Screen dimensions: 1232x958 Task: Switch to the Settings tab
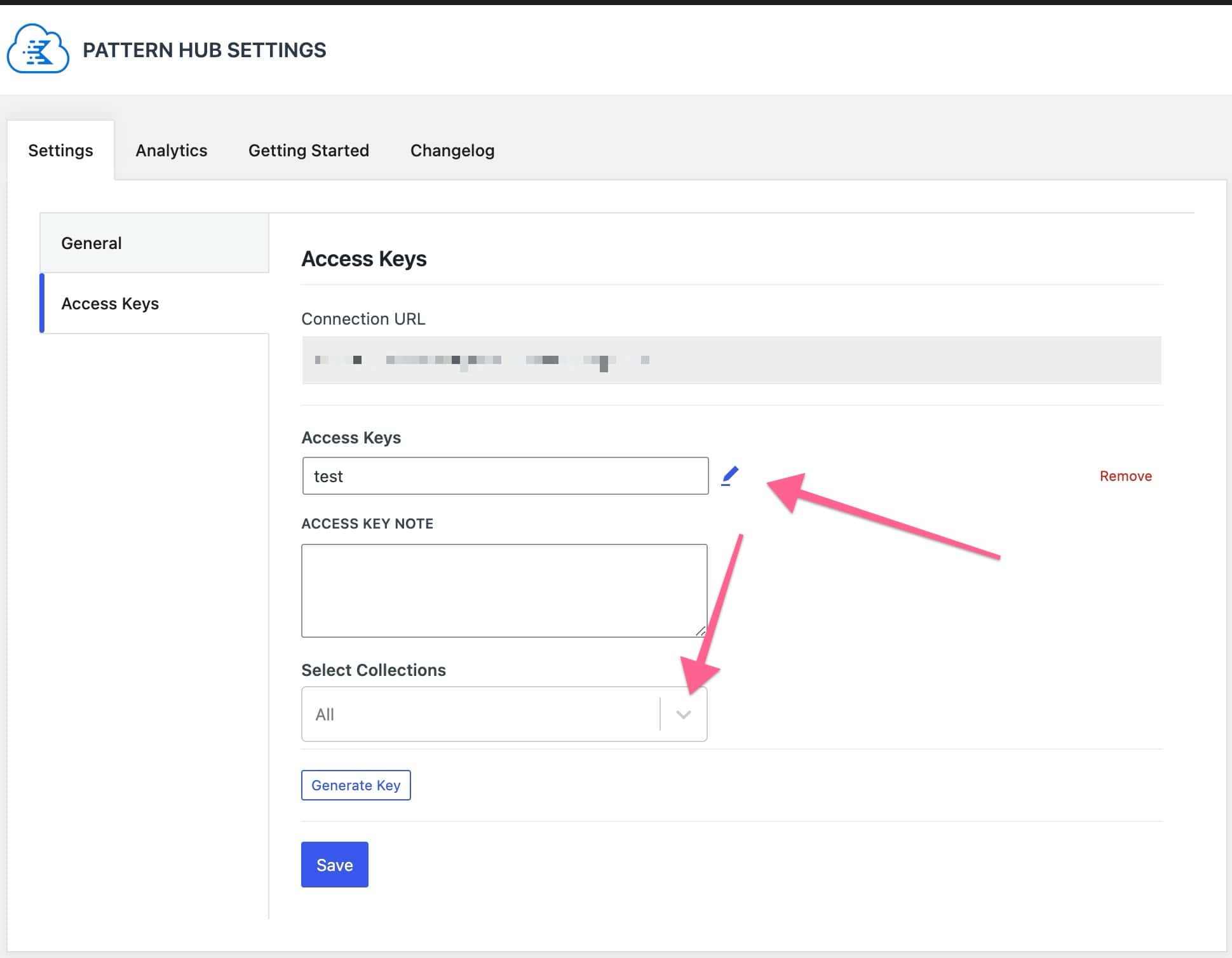pyautogui.click(x=60, y=151)
